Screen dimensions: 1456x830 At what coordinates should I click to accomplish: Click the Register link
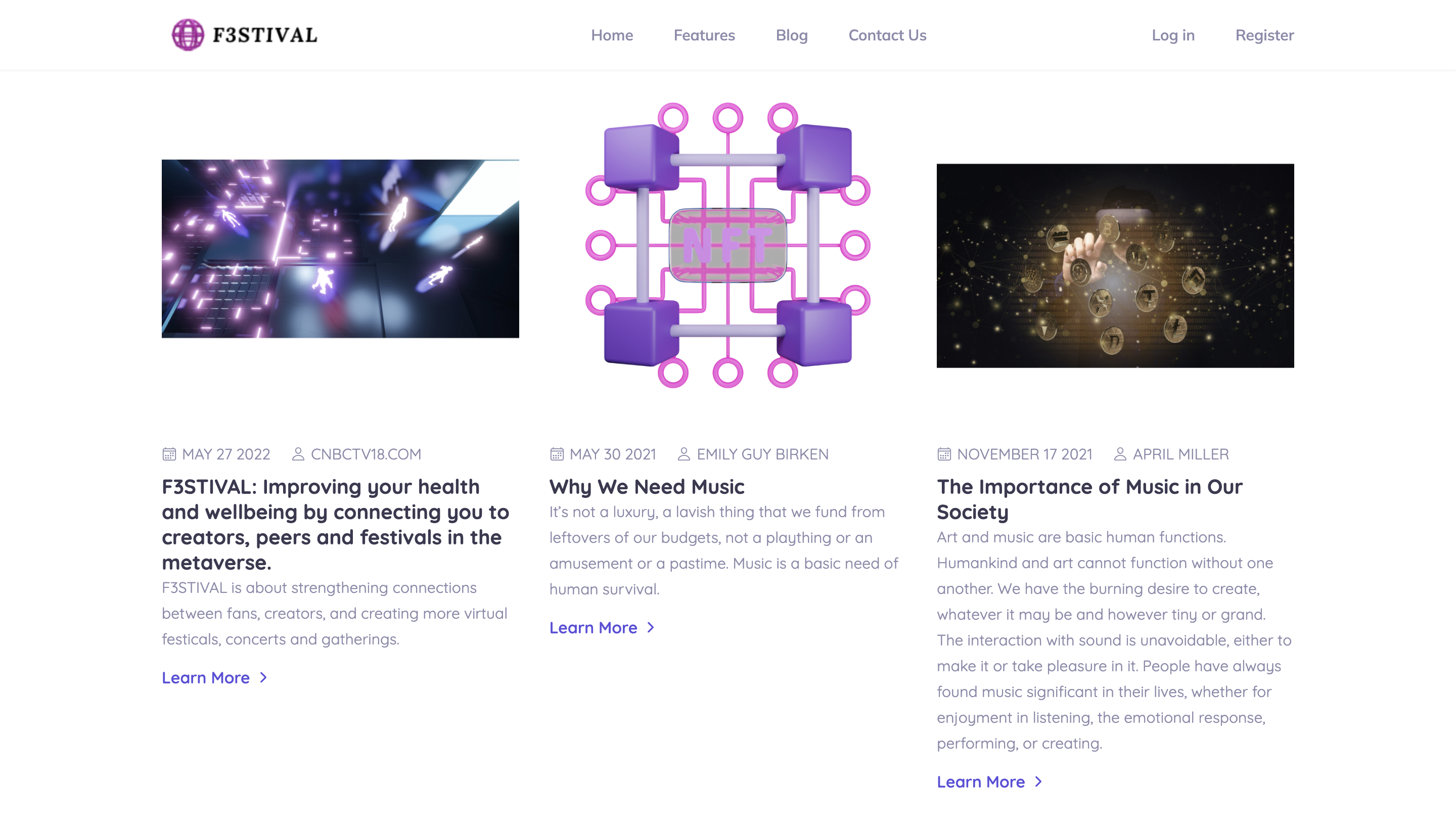tap(1264, 35)
